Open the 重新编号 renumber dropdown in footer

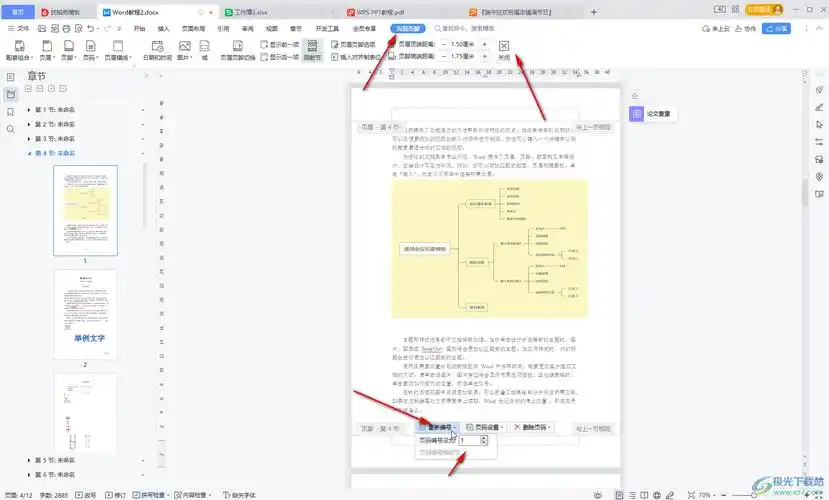pyautogui.click(x=438, y=427)
